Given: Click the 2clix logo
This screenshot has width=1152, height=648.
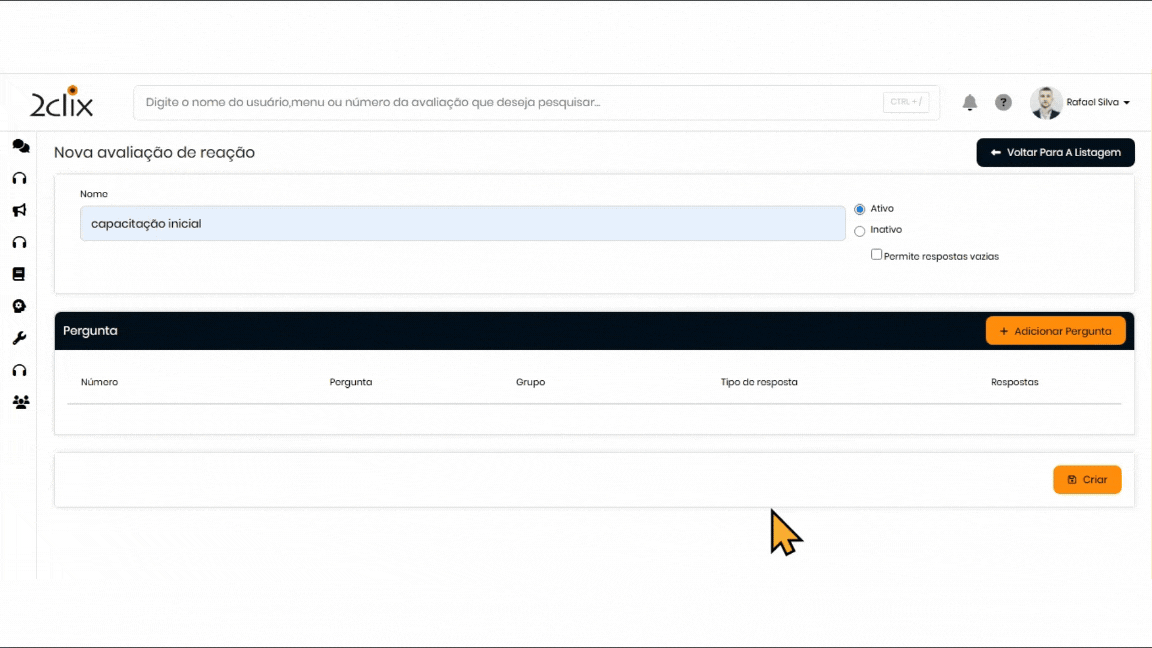Looking at the screenshot, I should click(61, 102).
